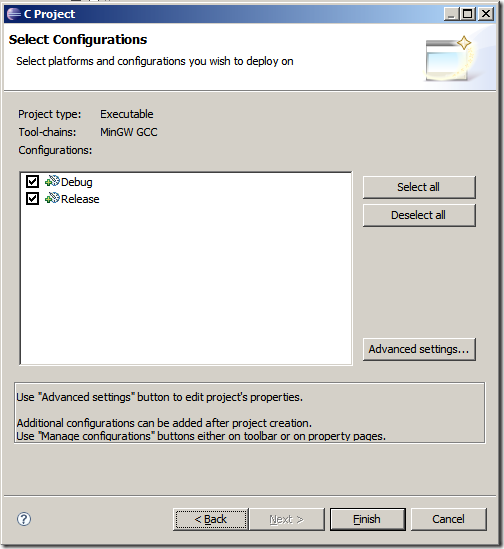Screen dimensions: 504x549
Task: Uncheck the Release configuration checkbox
Action: [x=33, y=199]
